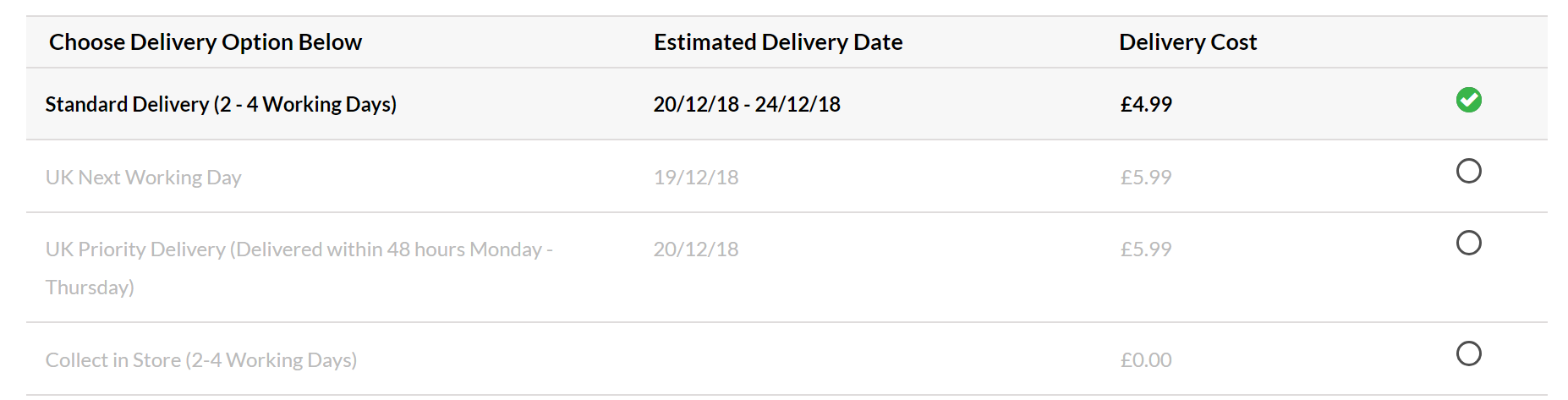
Task: Click the Thursday) wrapped text of Priority Delivery
Action: (x=90, y=288)
